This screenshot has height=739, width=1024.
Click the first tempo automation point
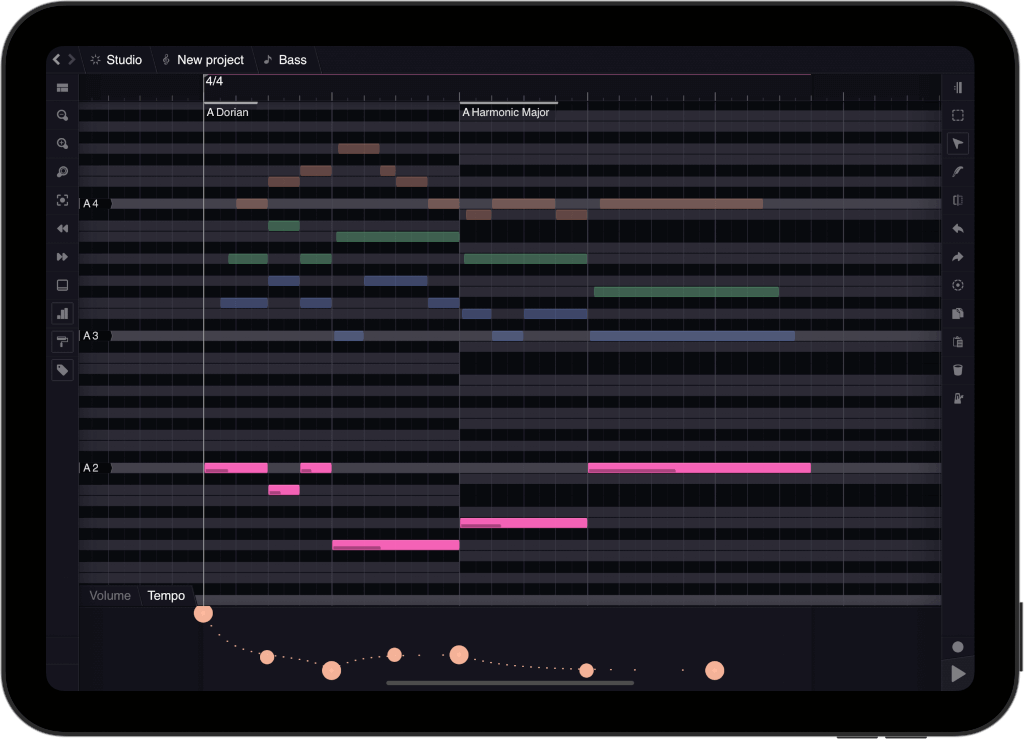pyautogui.click(x=203, y=613)
